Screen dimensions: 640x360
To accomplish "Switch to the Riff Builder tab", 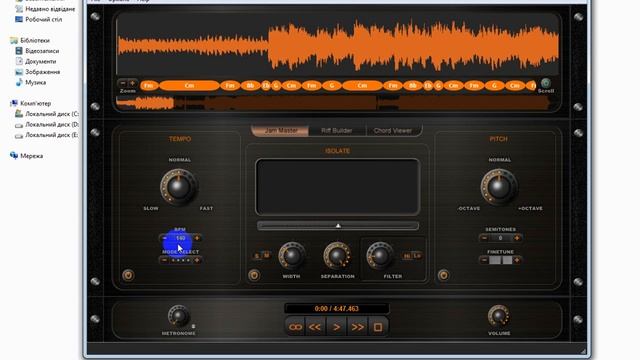I will (337, 131).
